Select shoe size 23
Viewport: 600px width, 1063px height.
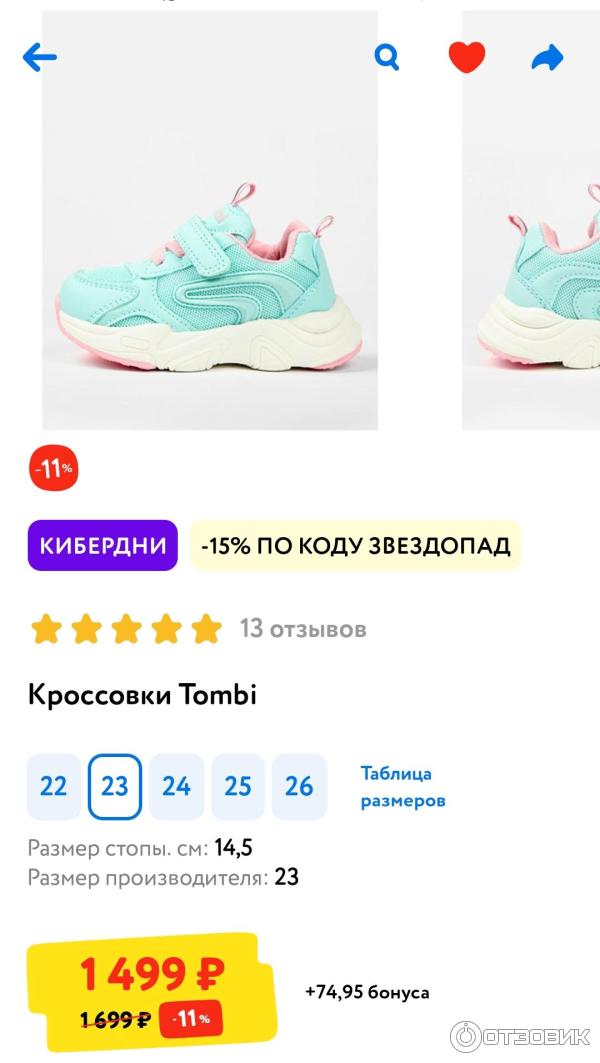pos(115,786)
